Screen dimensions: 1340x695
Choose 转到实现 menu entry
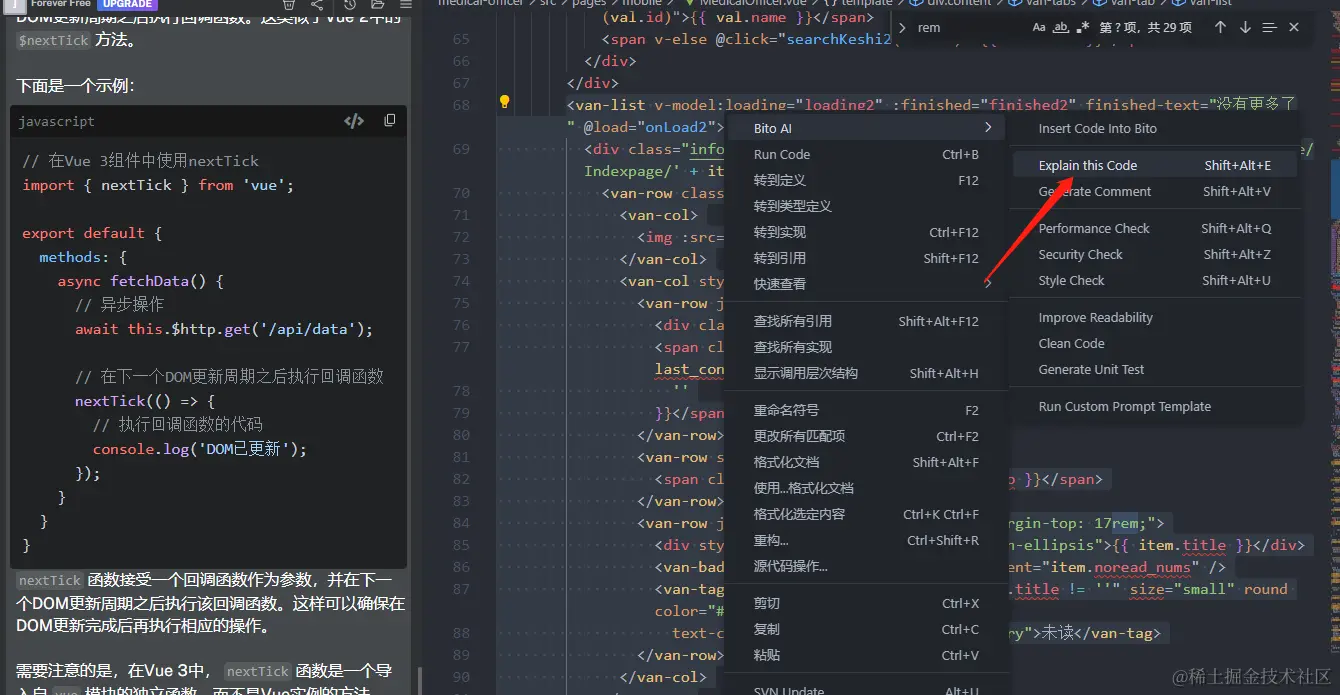[x=866, y=232]
